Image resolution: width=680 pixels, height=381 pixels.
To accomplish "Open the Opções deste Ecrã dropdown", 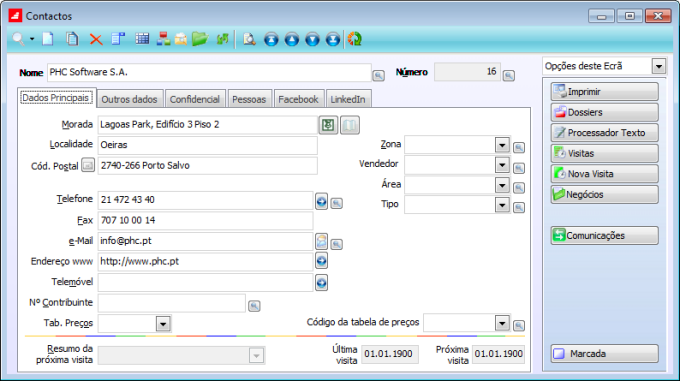I will pos(659,66).
